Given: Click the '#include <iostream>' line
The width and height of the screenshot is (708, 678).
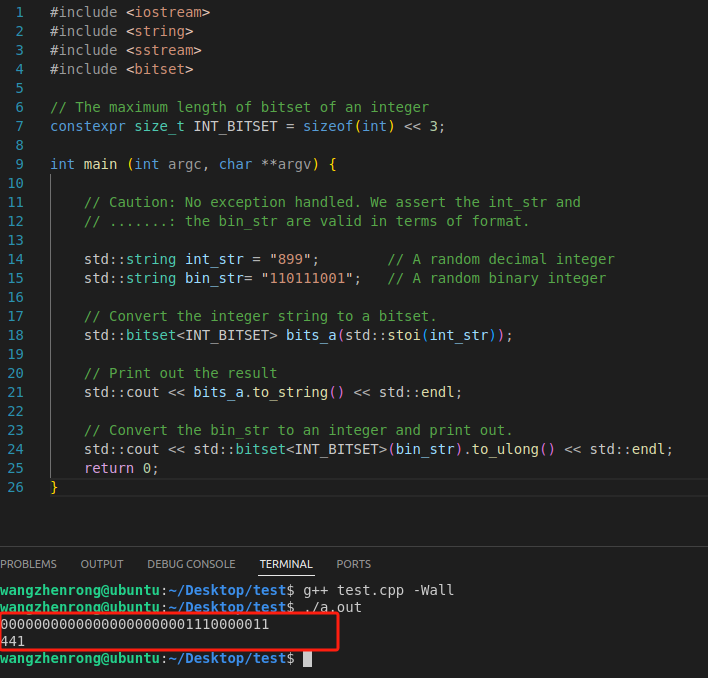Looking at the screenshot, I should coord(130,12).
